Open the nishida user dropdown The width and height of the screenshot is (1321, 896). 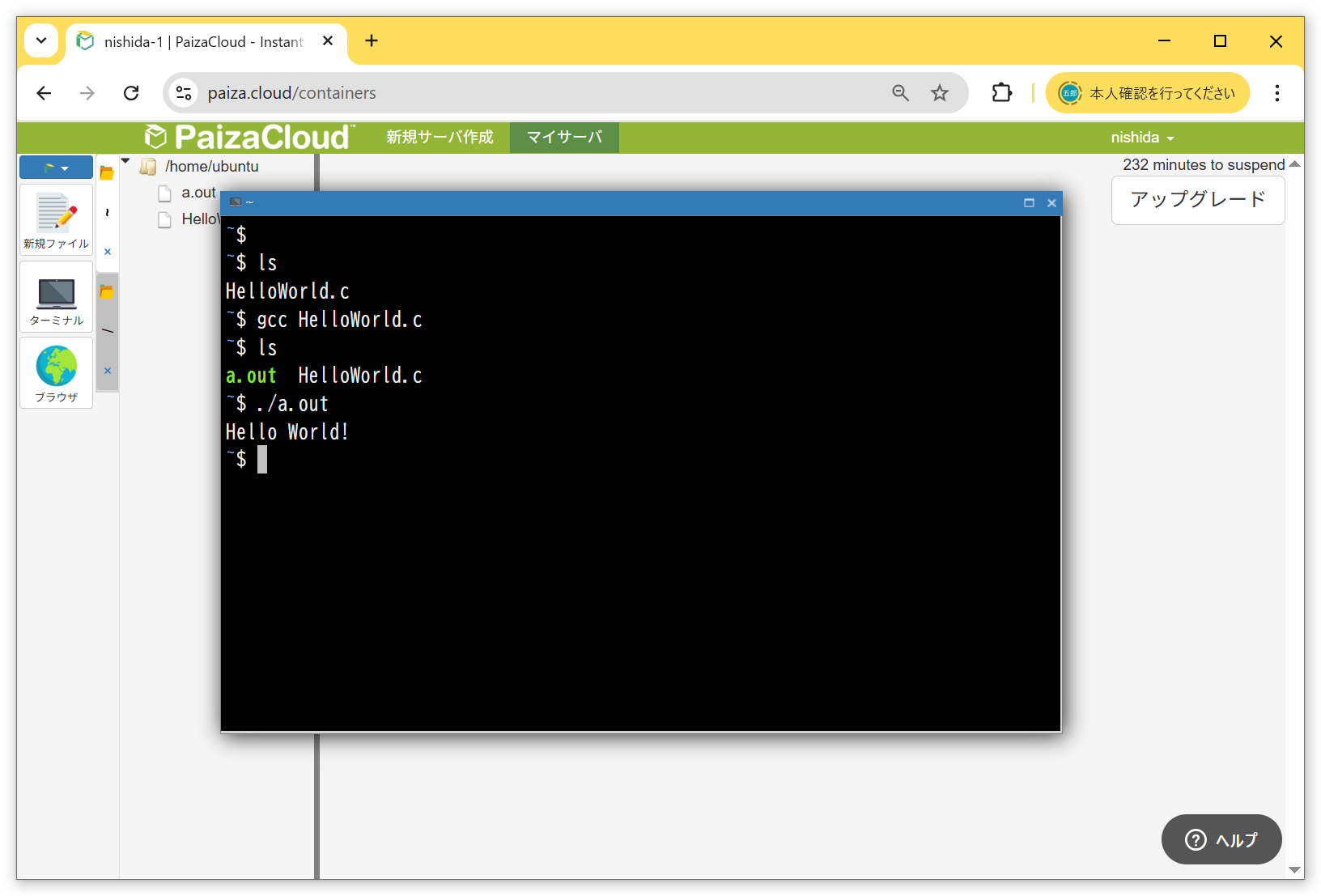point(1142,138)
